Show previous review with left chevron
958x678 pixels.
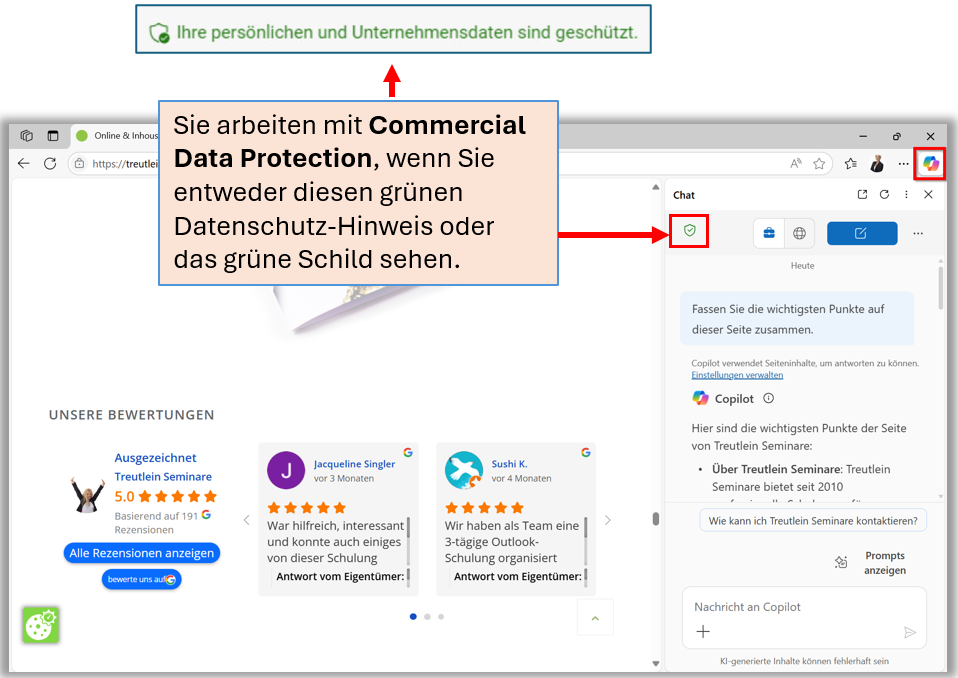click(246, 520)
